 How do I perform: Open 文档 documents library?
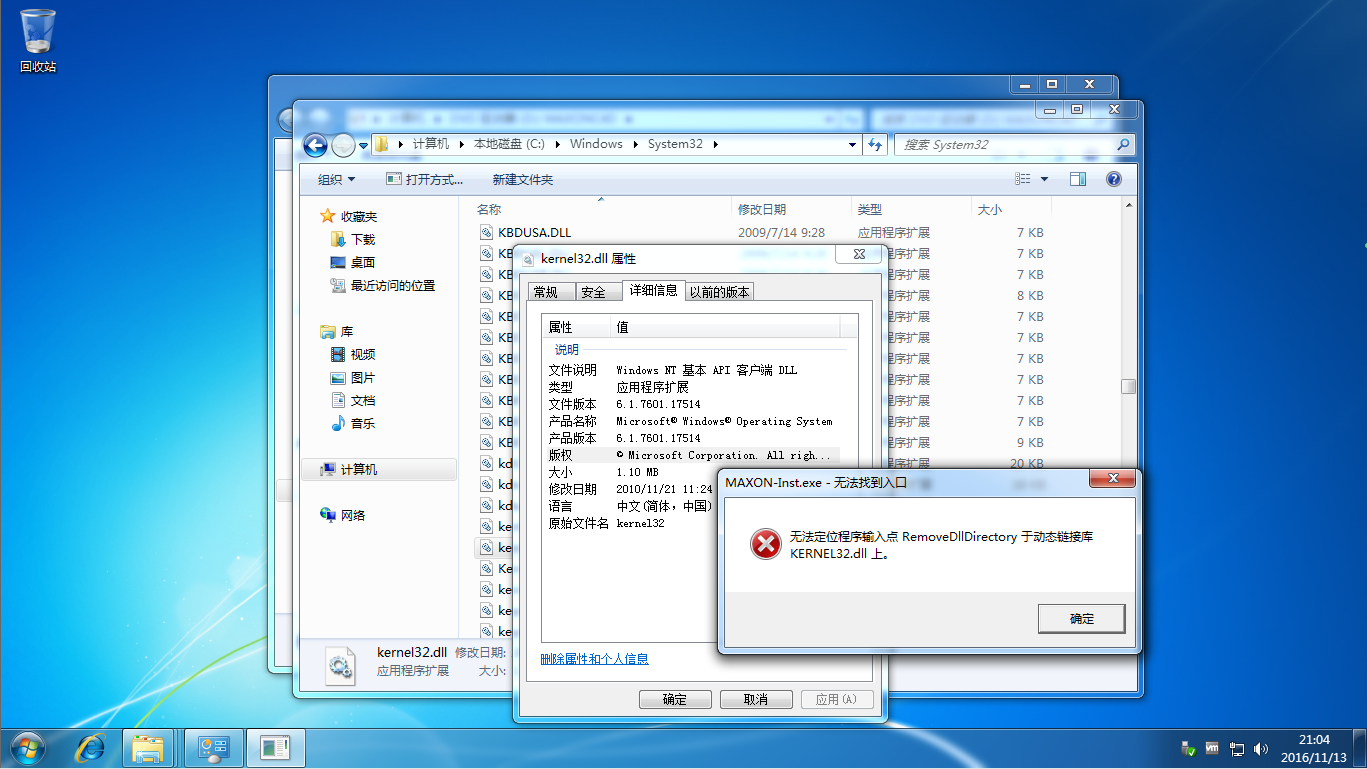coord(352,401)
